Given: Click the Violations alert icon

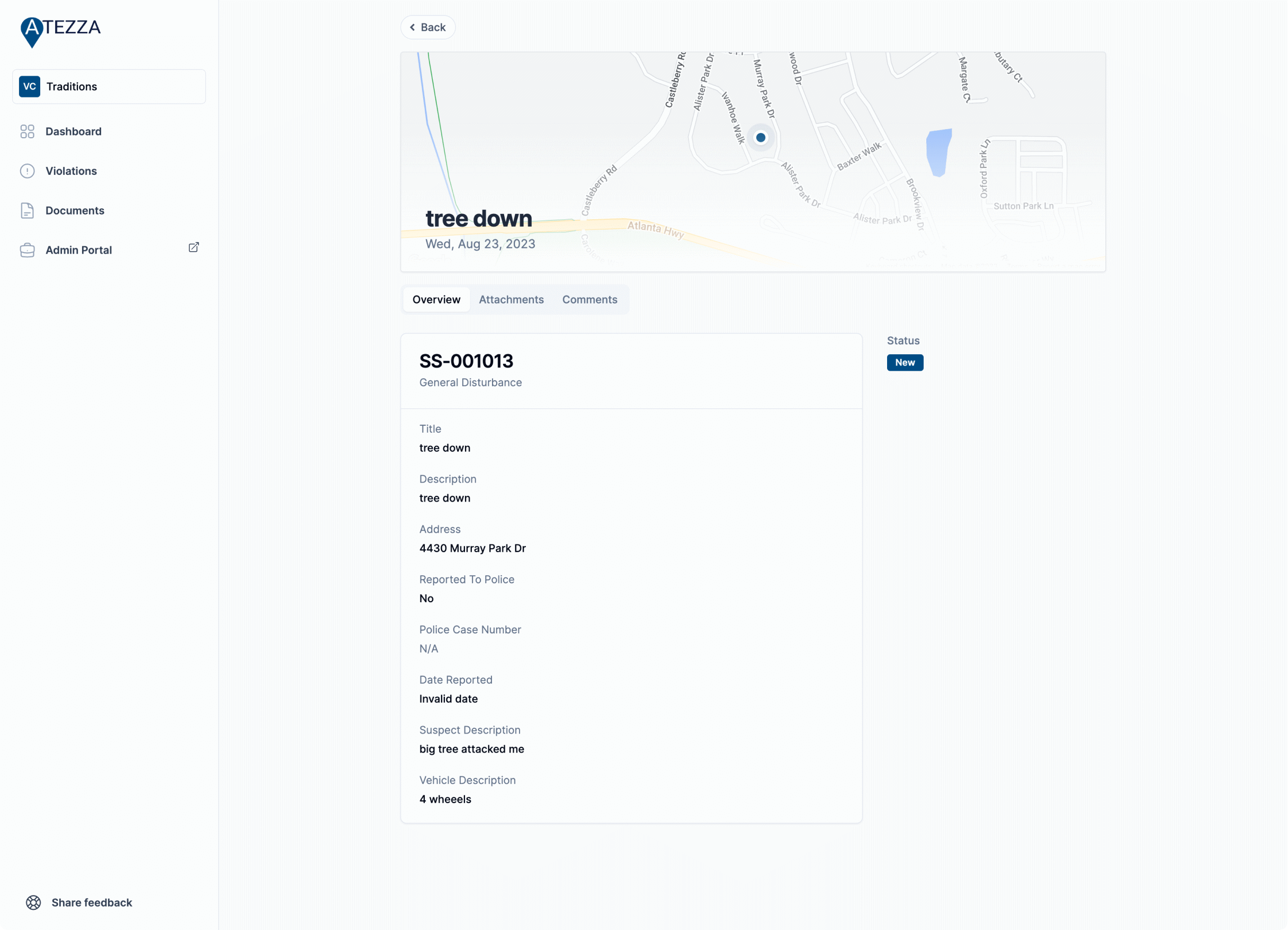Looking at the screenshot, I should pos(27,171).
